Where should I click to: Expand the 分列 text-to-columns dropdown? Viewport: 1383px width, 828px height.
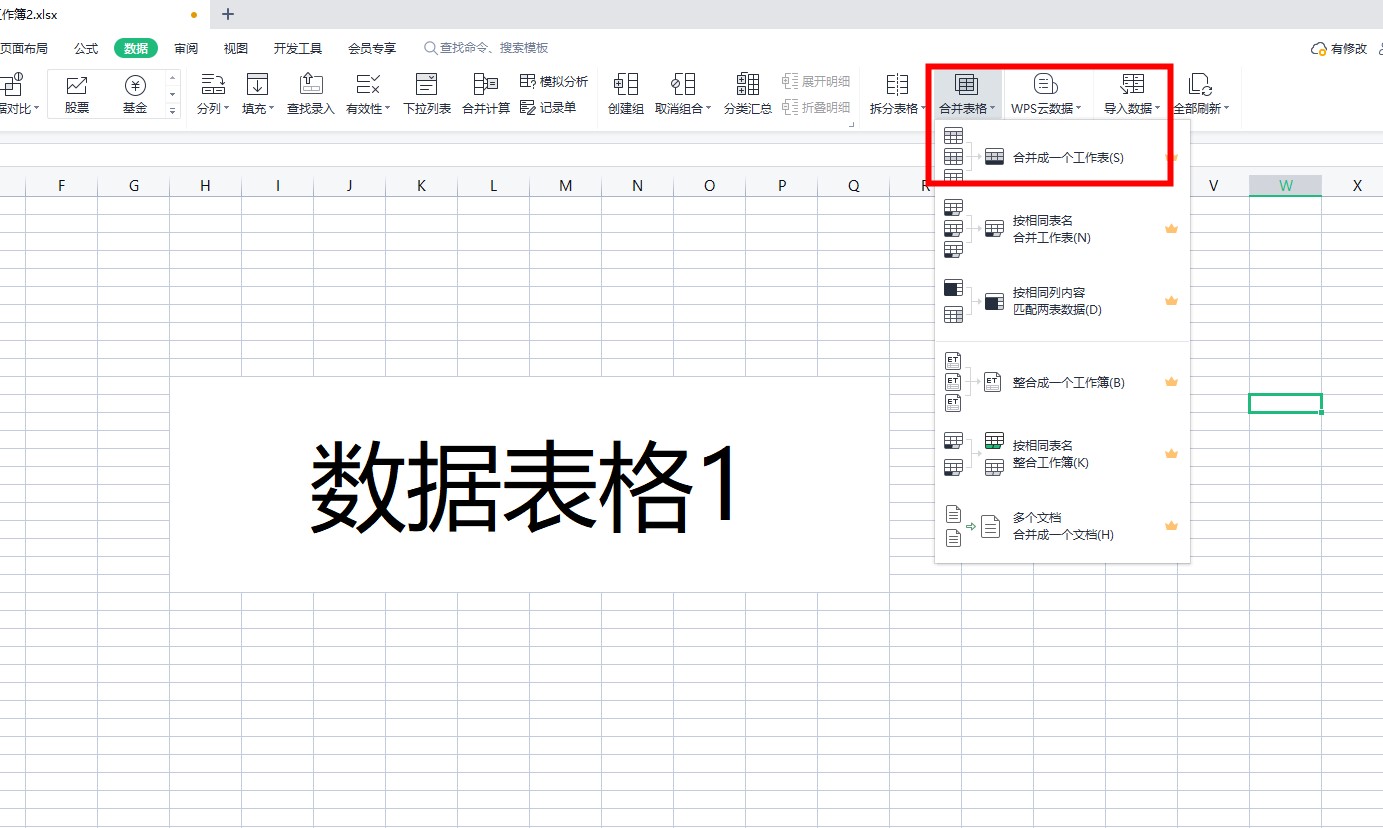coord(213,108)
